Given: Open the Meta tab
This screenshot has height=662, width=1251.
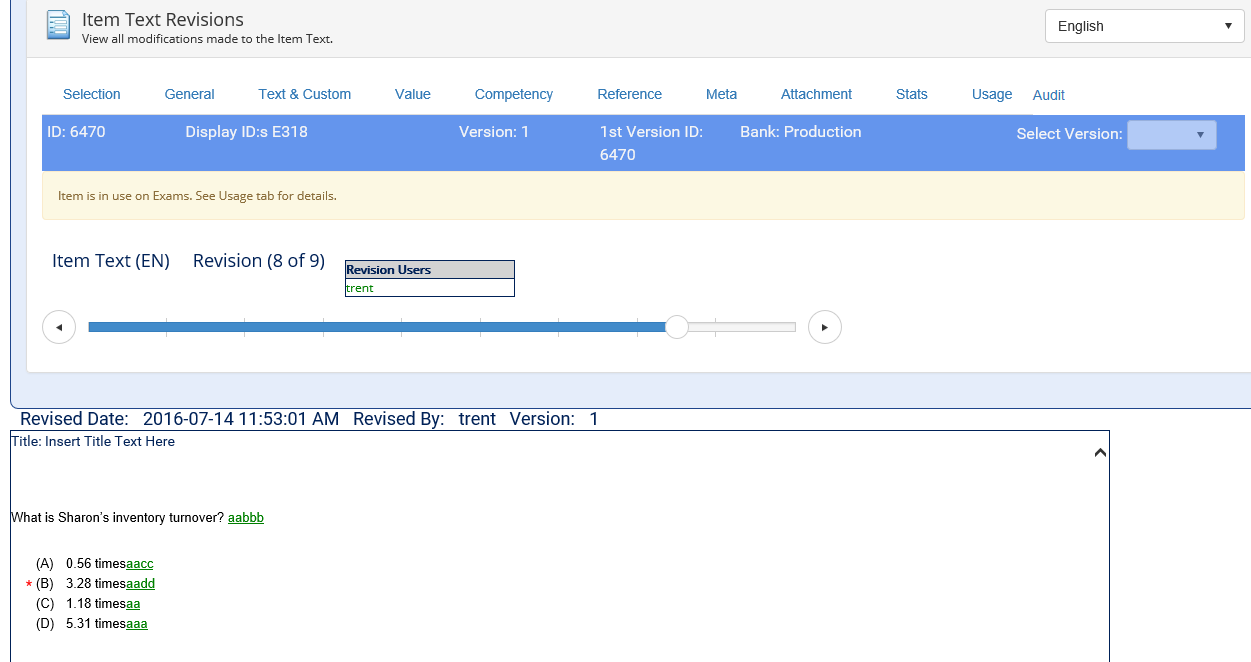Looking at the screenshot, I should (721, 94).
